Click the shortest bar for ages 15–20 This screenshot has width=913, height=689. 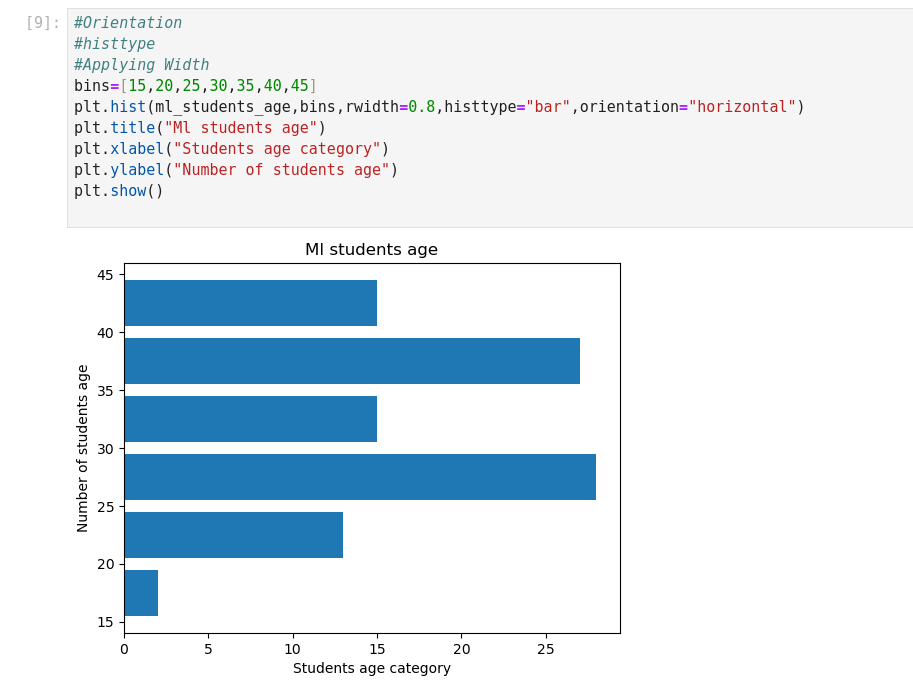pos(141,593)
